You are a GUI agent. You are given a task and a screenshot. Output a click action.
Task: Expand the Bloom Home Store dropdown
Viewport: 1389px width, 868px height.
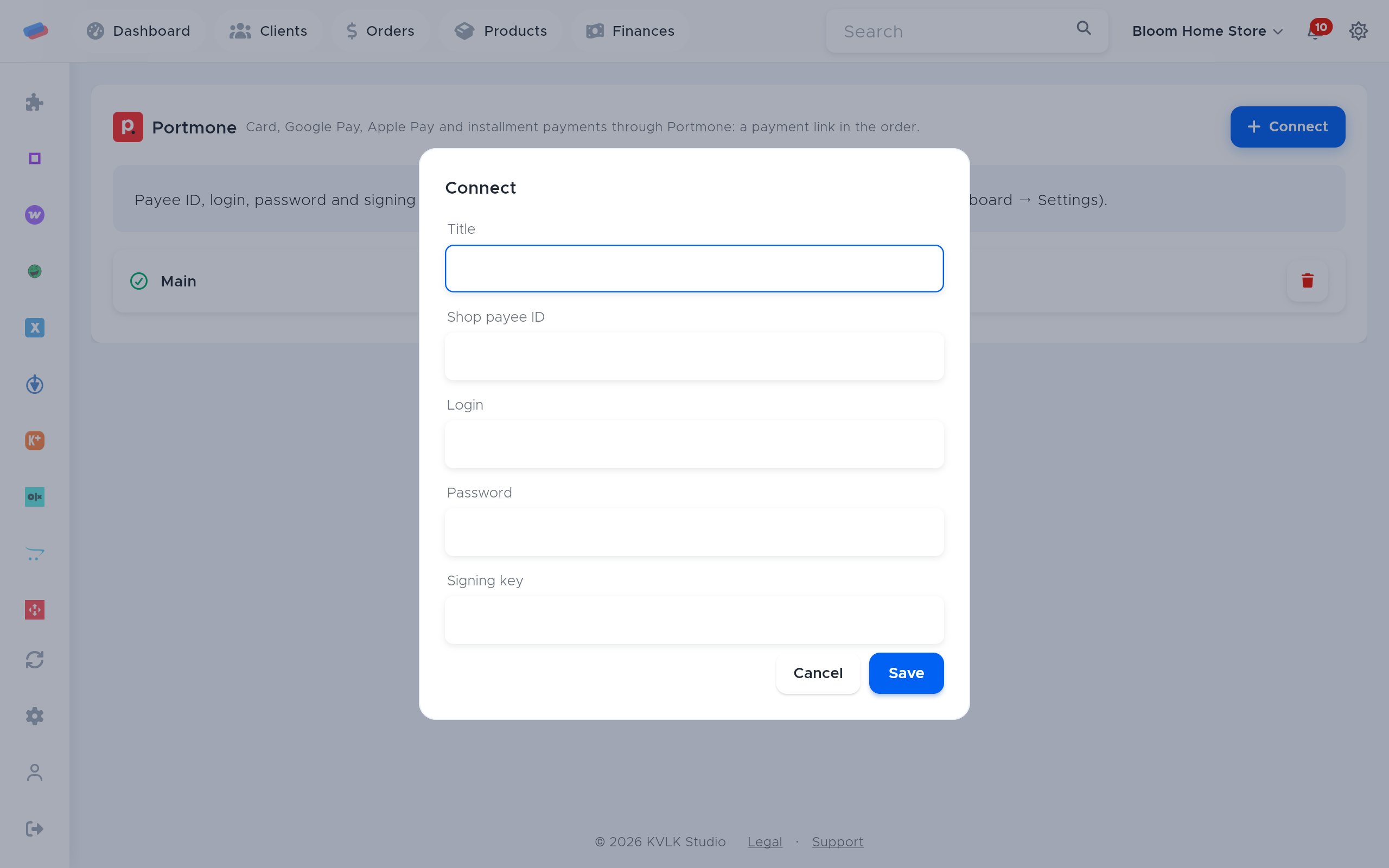coord(1207,31)
